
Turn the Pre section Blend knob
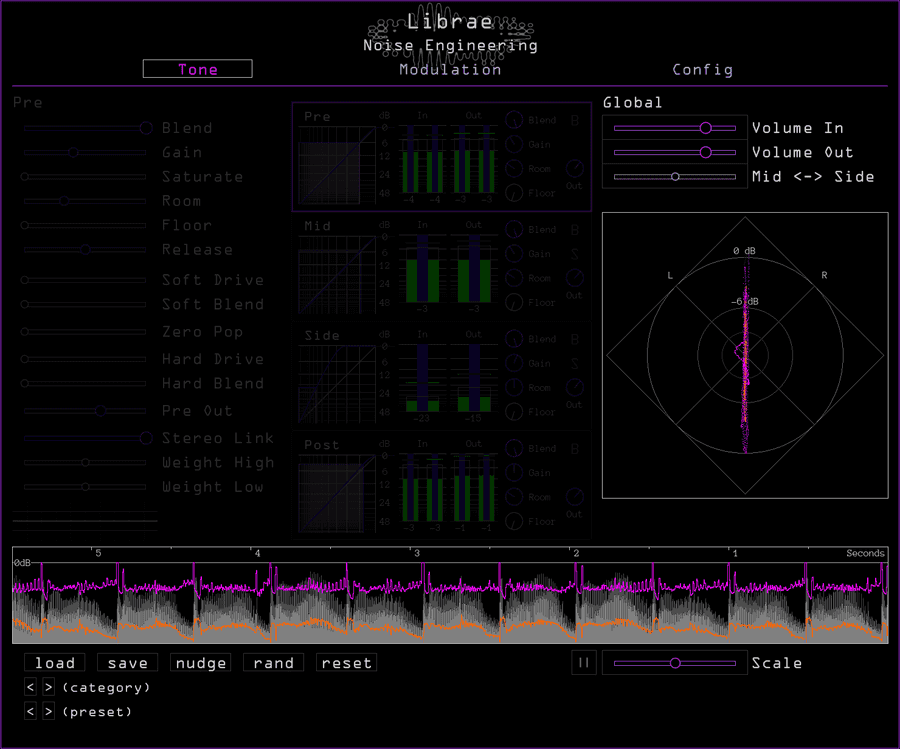514,120
